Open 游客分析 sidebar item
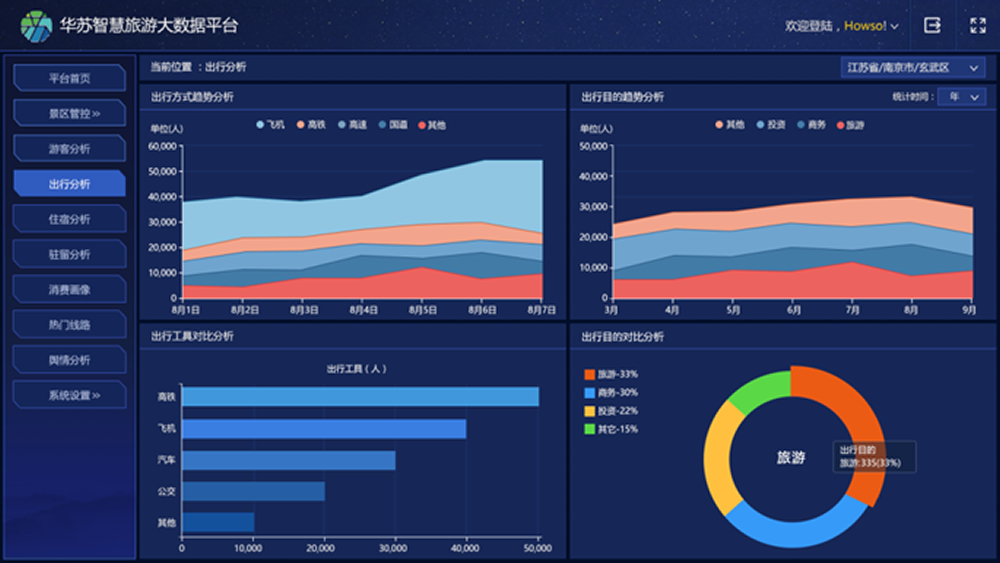Screen dimensions: 1000x563 tap(70, 149)
